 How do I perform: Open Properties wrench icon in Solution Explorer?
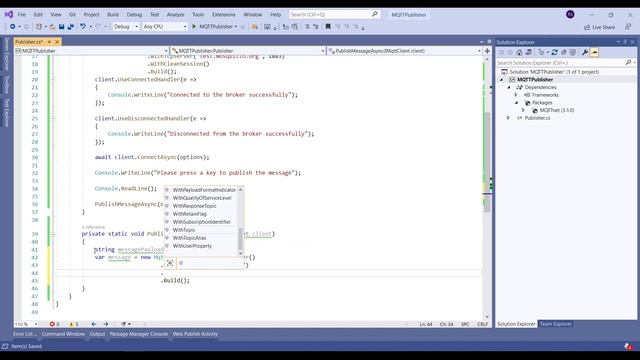click(x=585, y=52)
